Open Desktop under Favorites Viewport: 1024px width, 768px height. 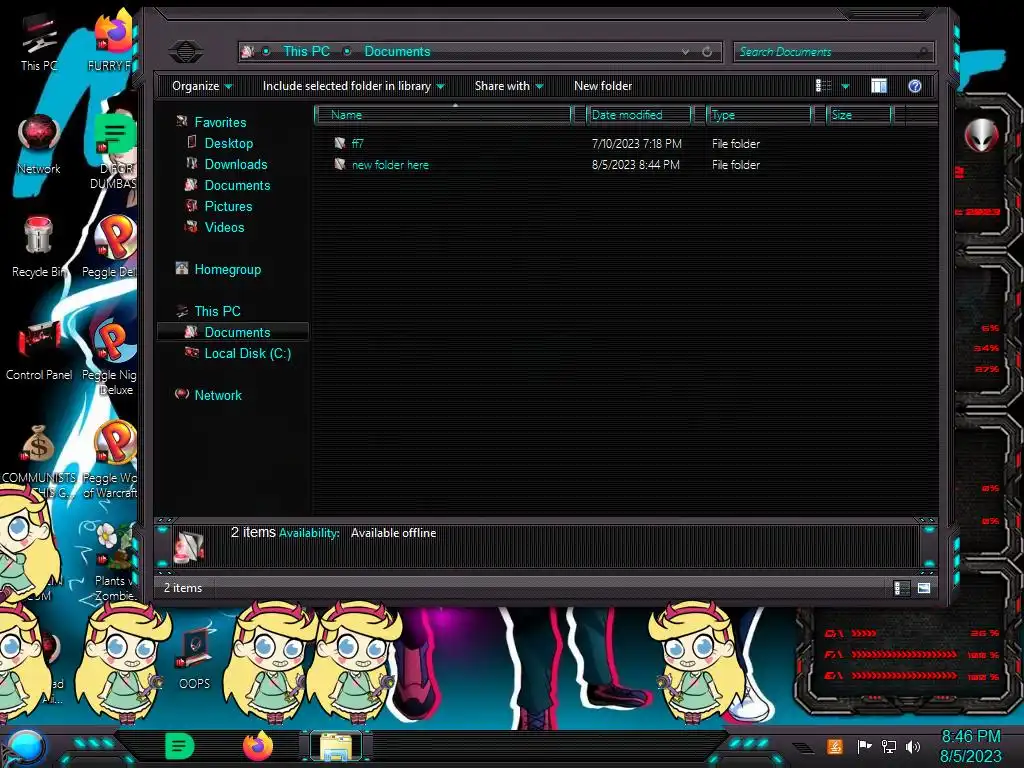[229, 143]
